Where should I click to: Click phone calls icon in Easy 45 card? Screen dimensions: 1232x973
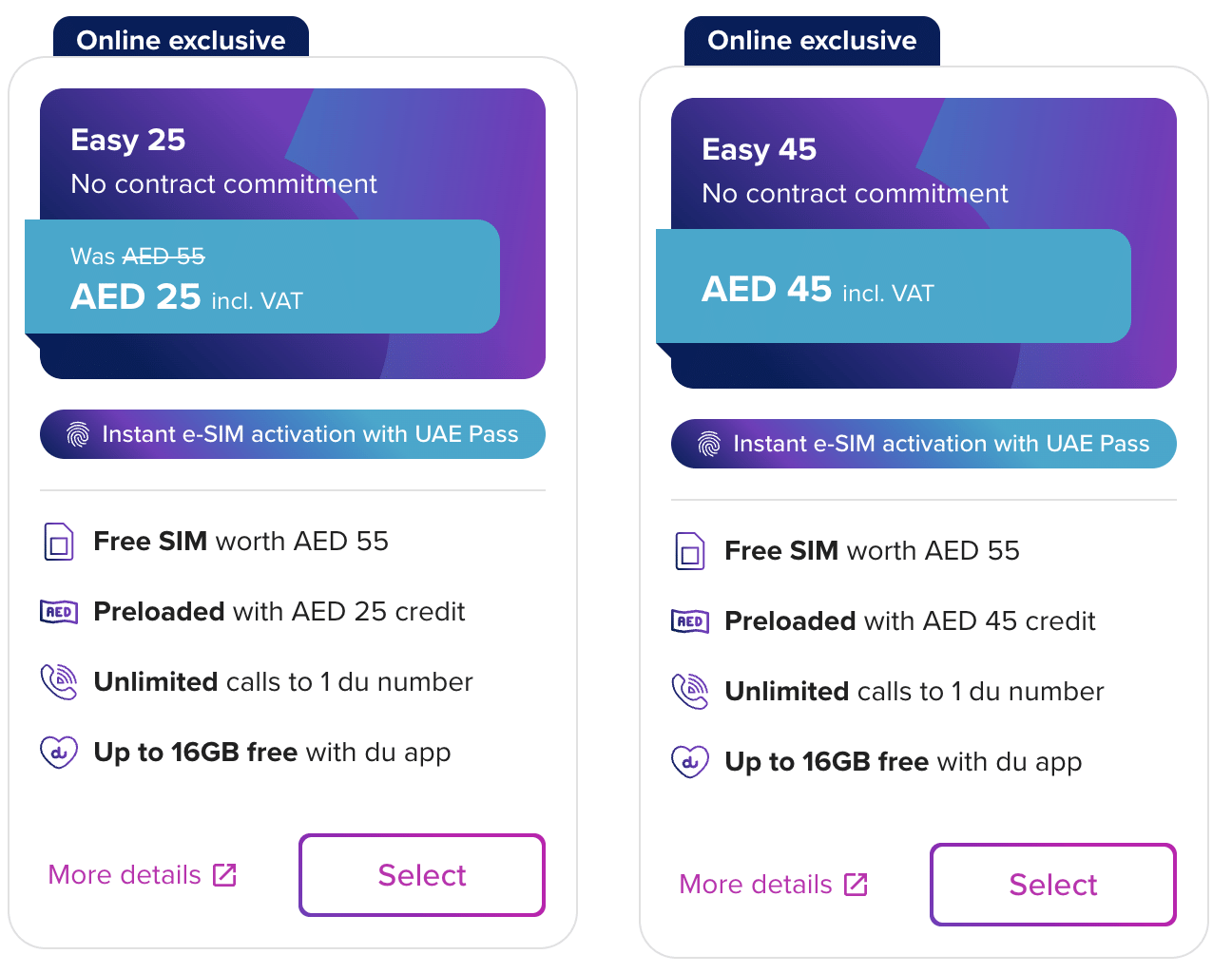tap(690, 692)
